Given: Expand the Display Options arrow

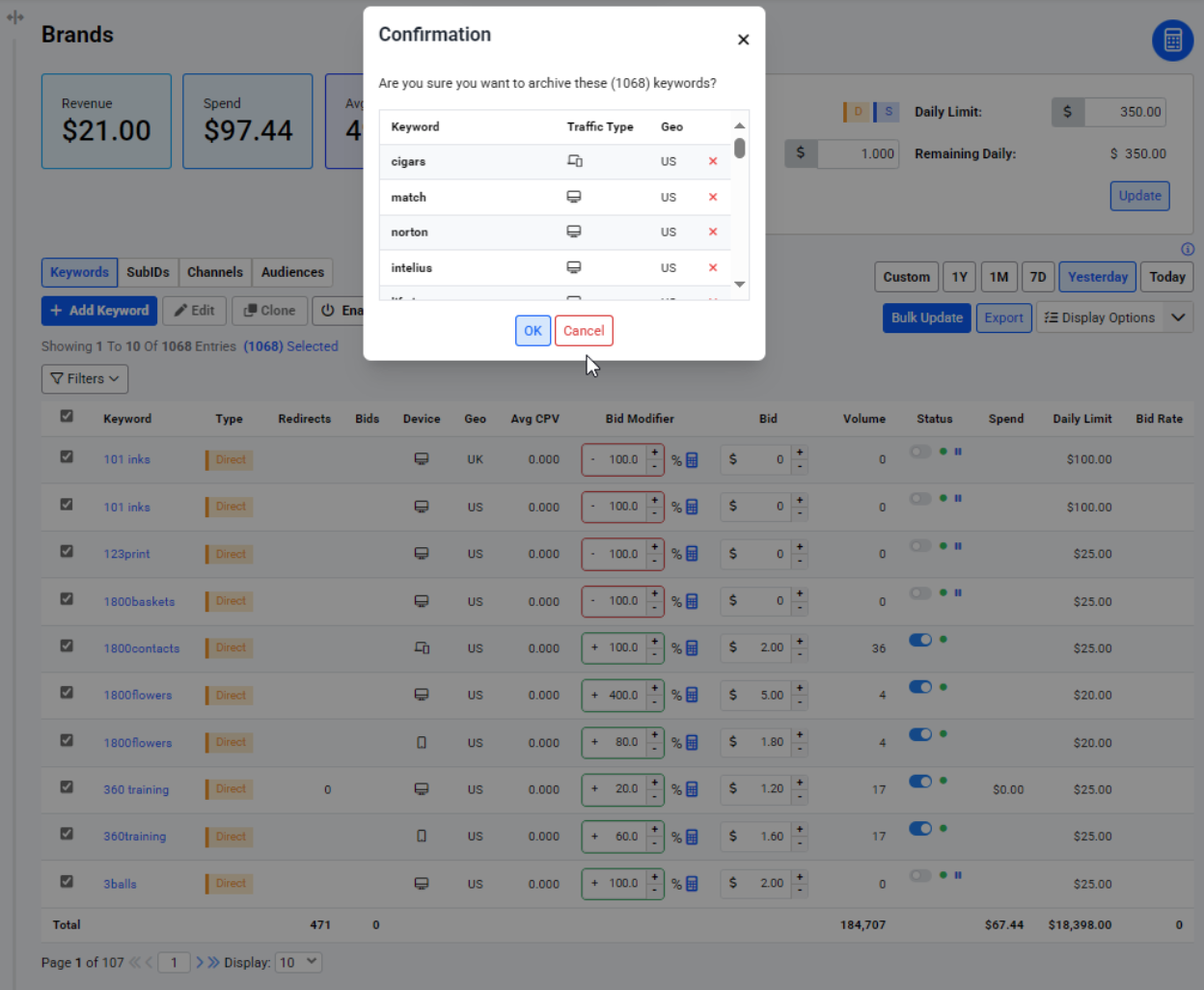Looking at the screenshot, I should coord(1178,317).
